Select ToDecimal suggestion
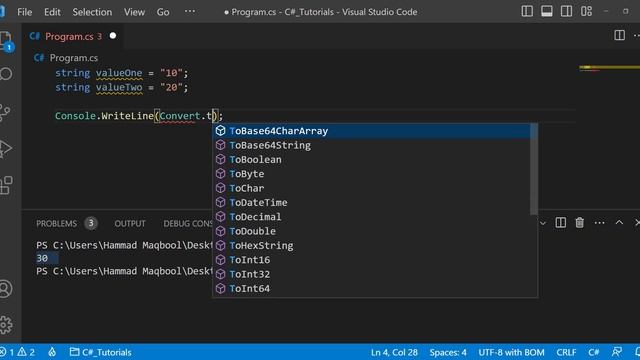Image resolution: width=640 pixels, height=360 pixels. coord(371,217)
